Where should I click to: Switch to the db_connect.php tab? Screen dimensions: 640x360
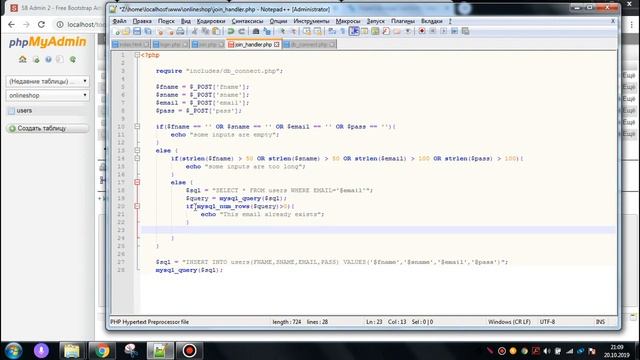tap(309, 44)
